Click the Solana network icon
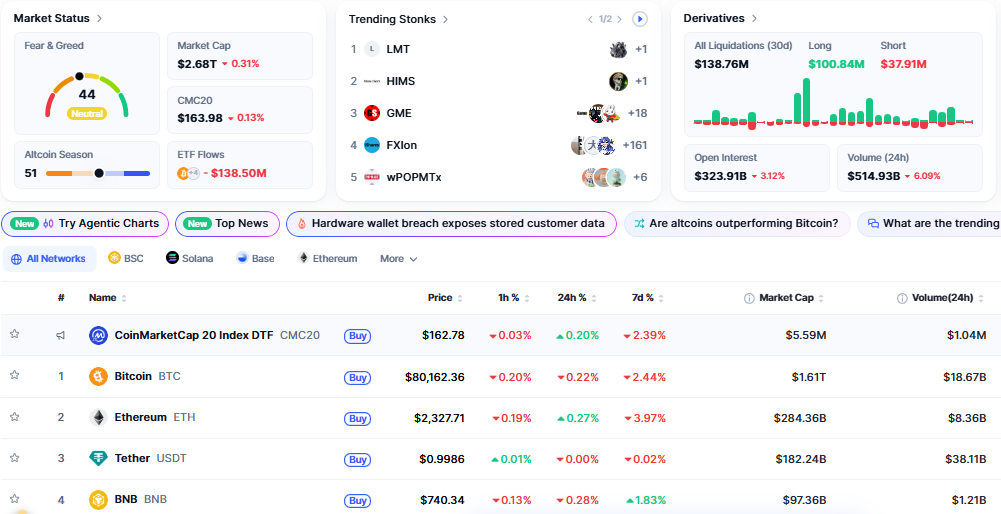The image size is (1001, 514). pos(172,258)
